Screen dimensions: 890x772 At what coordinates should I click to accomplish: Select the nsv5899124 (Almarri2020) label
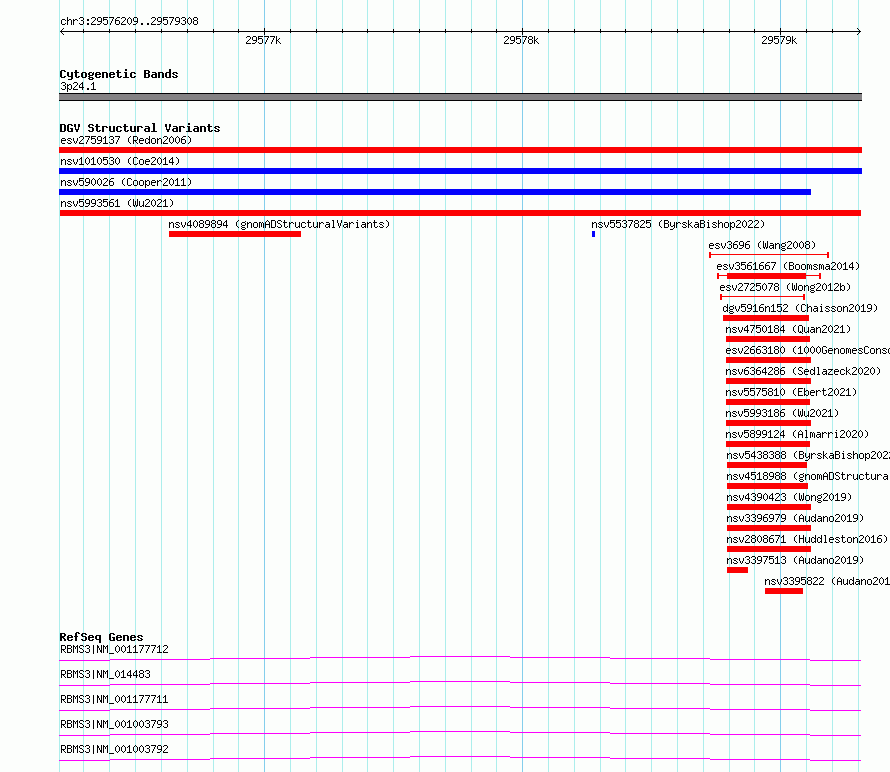pos(797,434)
